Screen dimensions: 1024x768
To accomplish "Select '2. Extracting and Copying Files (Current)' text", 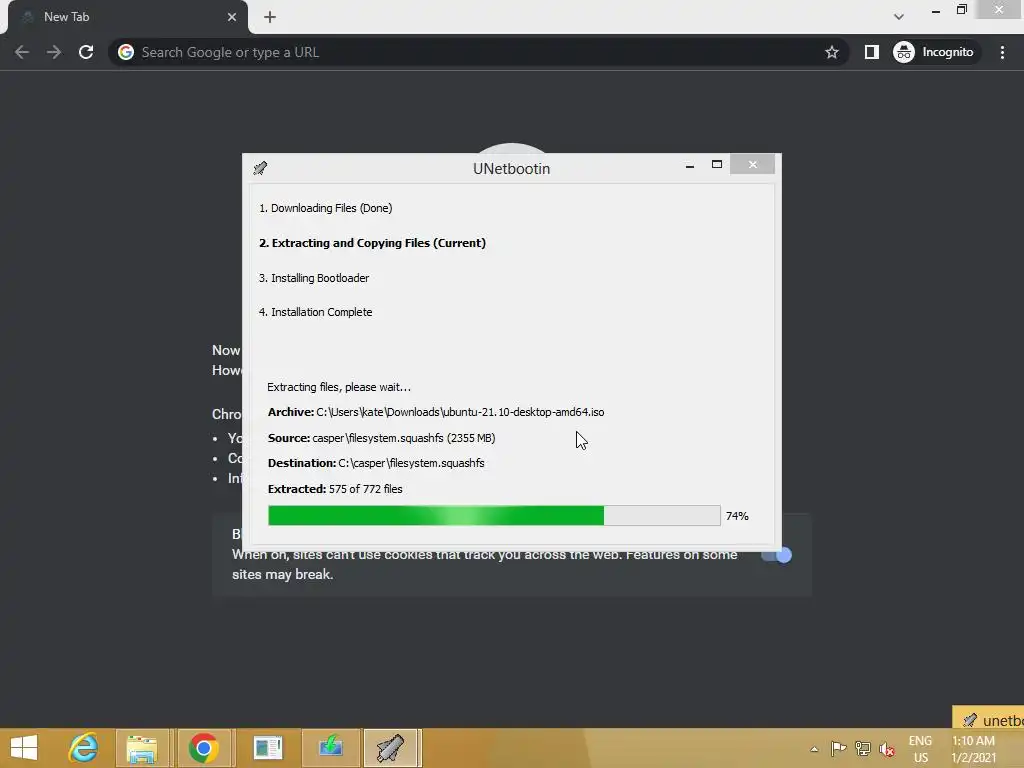I will pyautogui.click(x=372, y=243).
